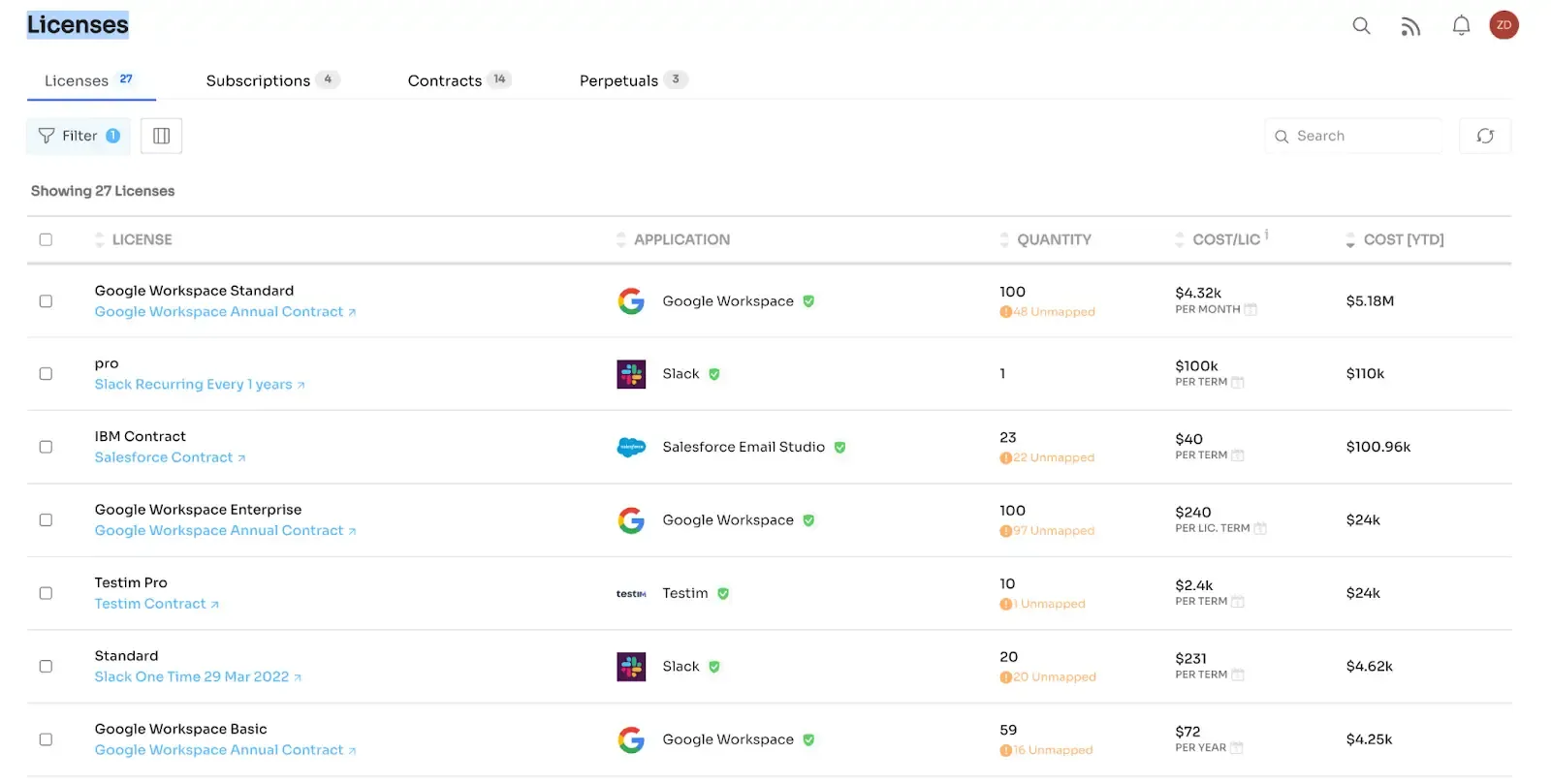Switch to the Licenses tab
Image resolution: width=1551 pixels, height=784 pixels.
[x=89, y=80]
